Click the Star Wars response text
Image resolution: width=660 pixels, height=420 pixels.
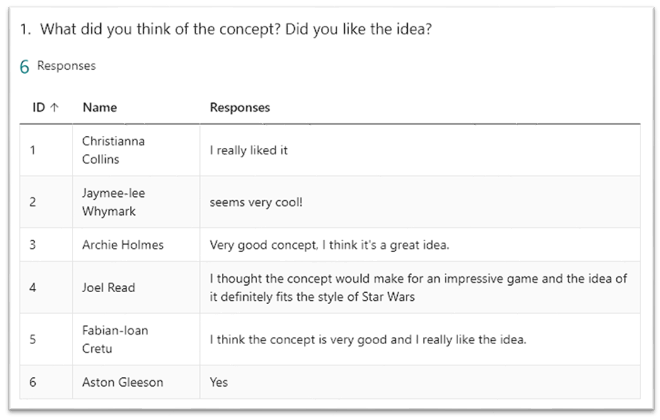tap(418, 287)
